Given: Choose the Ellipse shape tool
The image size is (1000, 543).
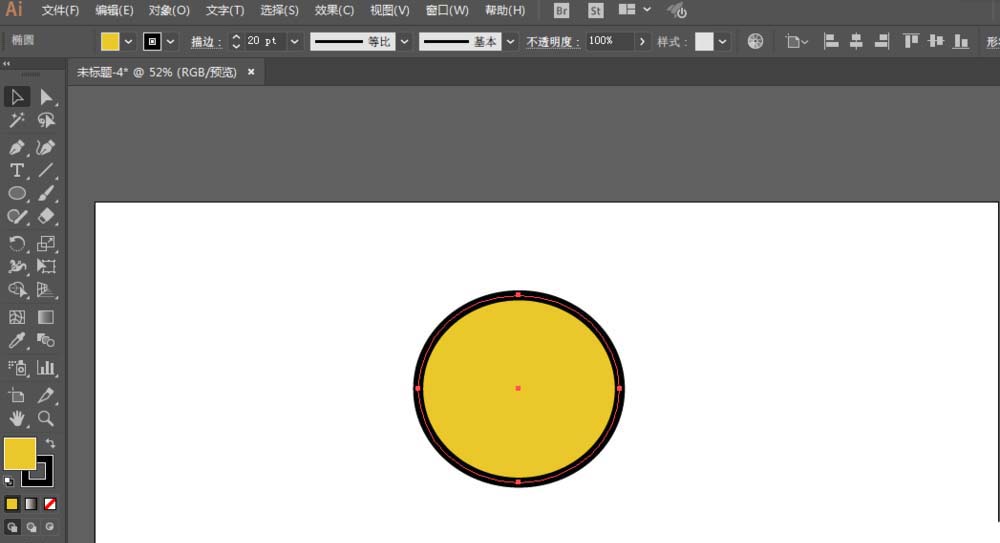Looking at the screenshot, I should (x=17, y=194).
